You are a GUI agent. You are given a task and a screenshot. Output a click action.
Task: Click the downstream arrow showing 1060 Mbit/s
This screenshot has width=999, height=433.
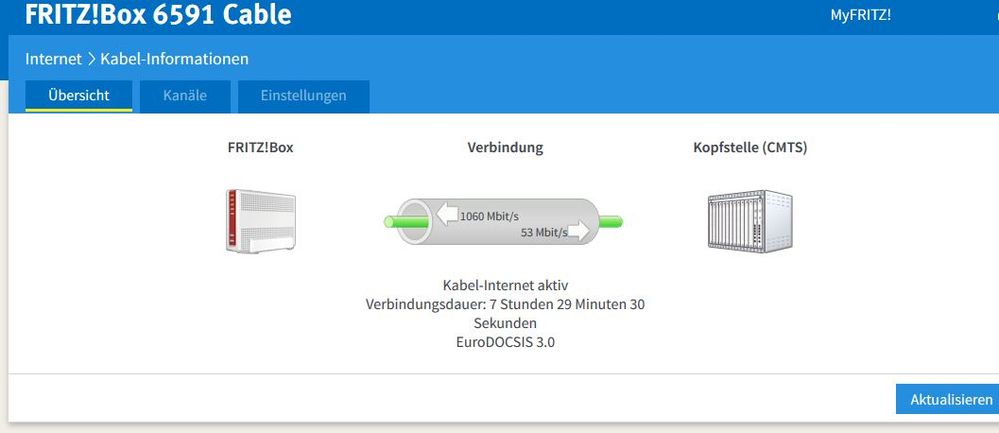point(445,213)
